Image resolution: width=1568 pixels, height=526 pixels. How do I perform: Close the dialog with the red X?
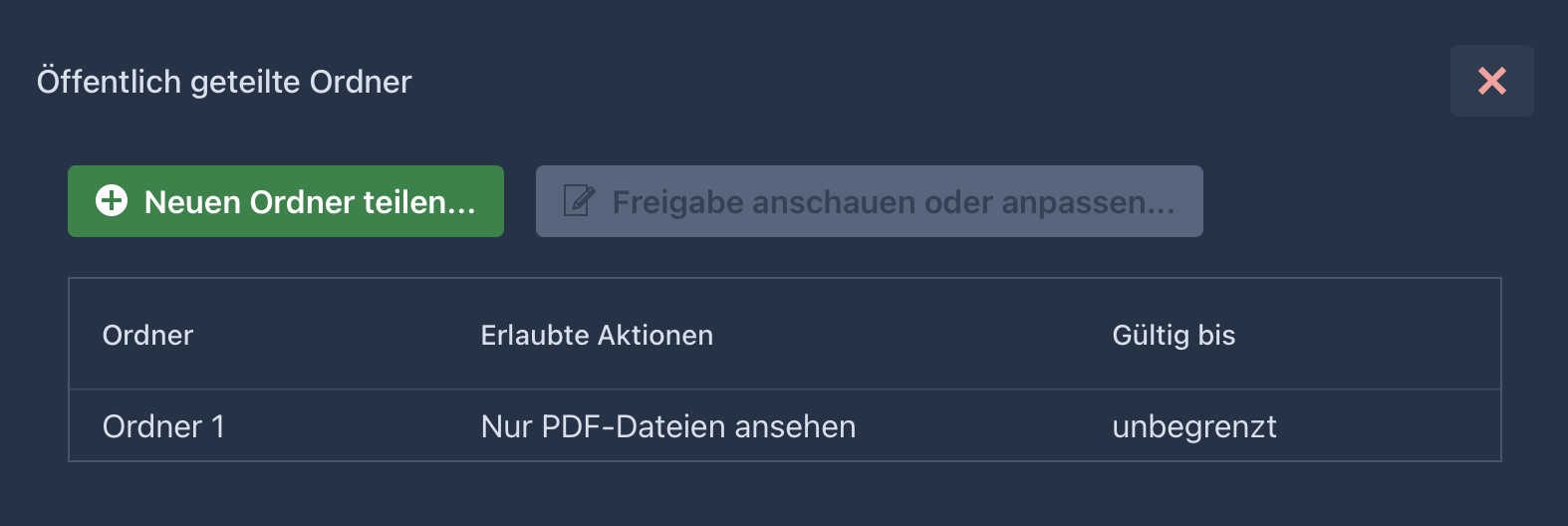click(x=1491, y=81)
